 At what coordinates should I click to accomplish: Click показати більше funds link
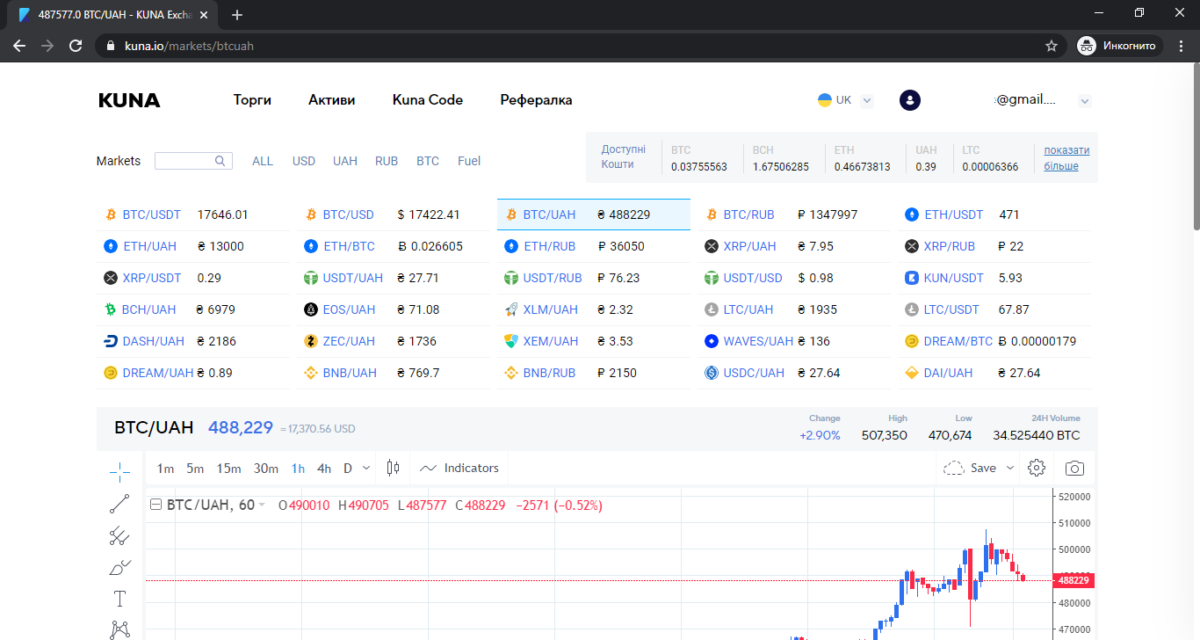1067,158
